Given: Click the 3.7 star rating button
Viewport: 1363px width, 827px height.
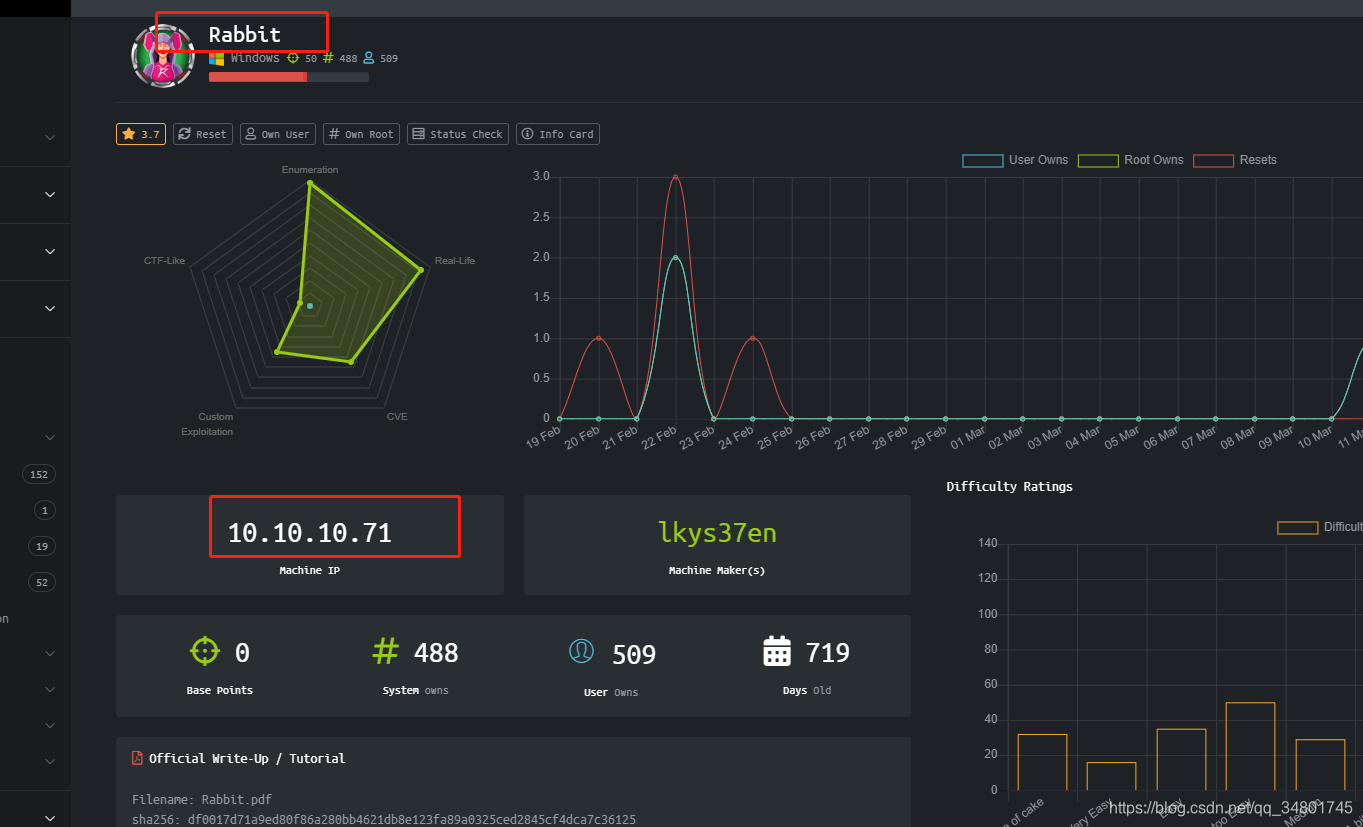Looking at the screenshot, I should click(x=141, y=134).
